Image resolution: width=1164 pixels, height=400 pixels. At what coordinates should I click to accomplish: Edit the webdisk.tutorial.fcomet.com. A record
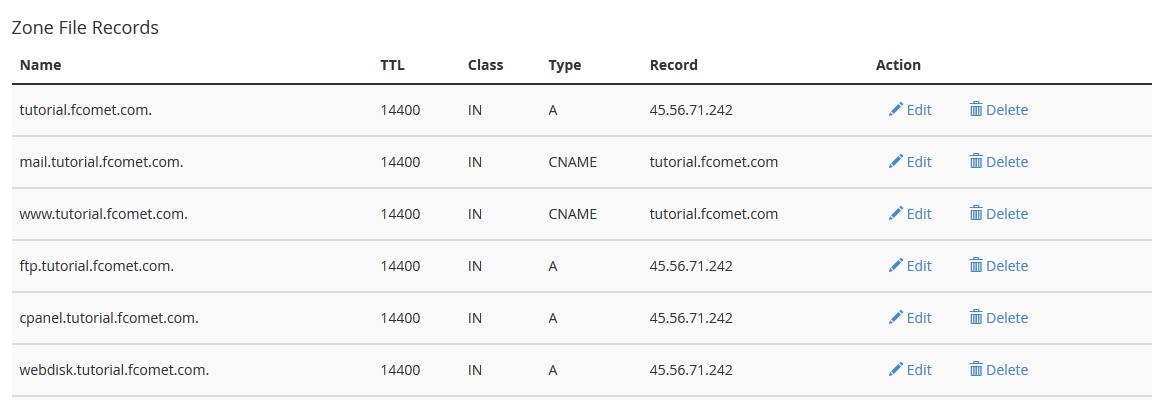point(910,370)
